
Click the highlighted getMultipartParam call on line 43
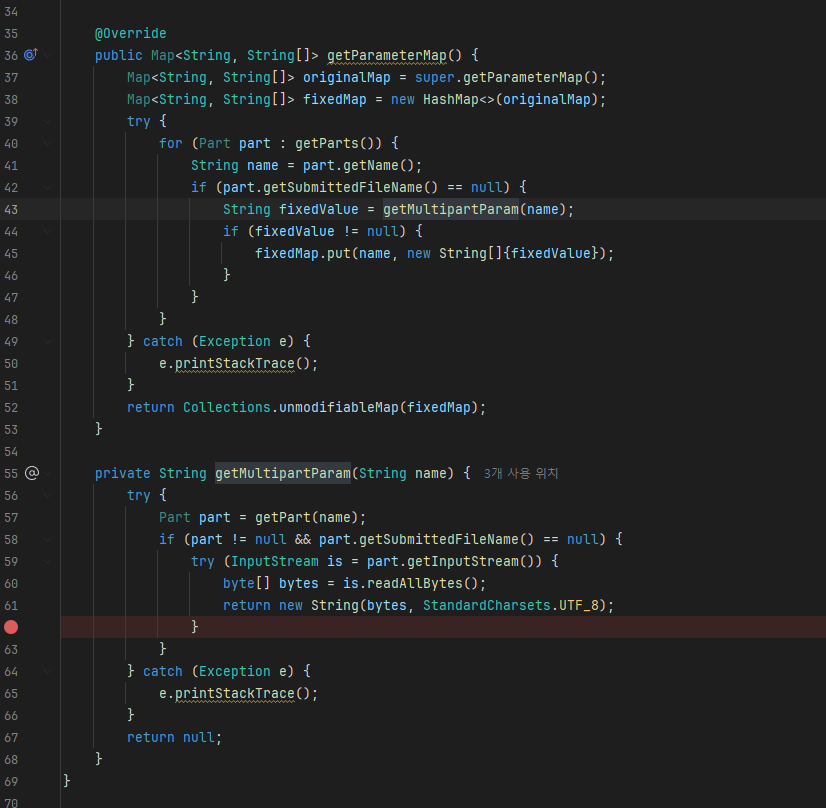point(451,210)
